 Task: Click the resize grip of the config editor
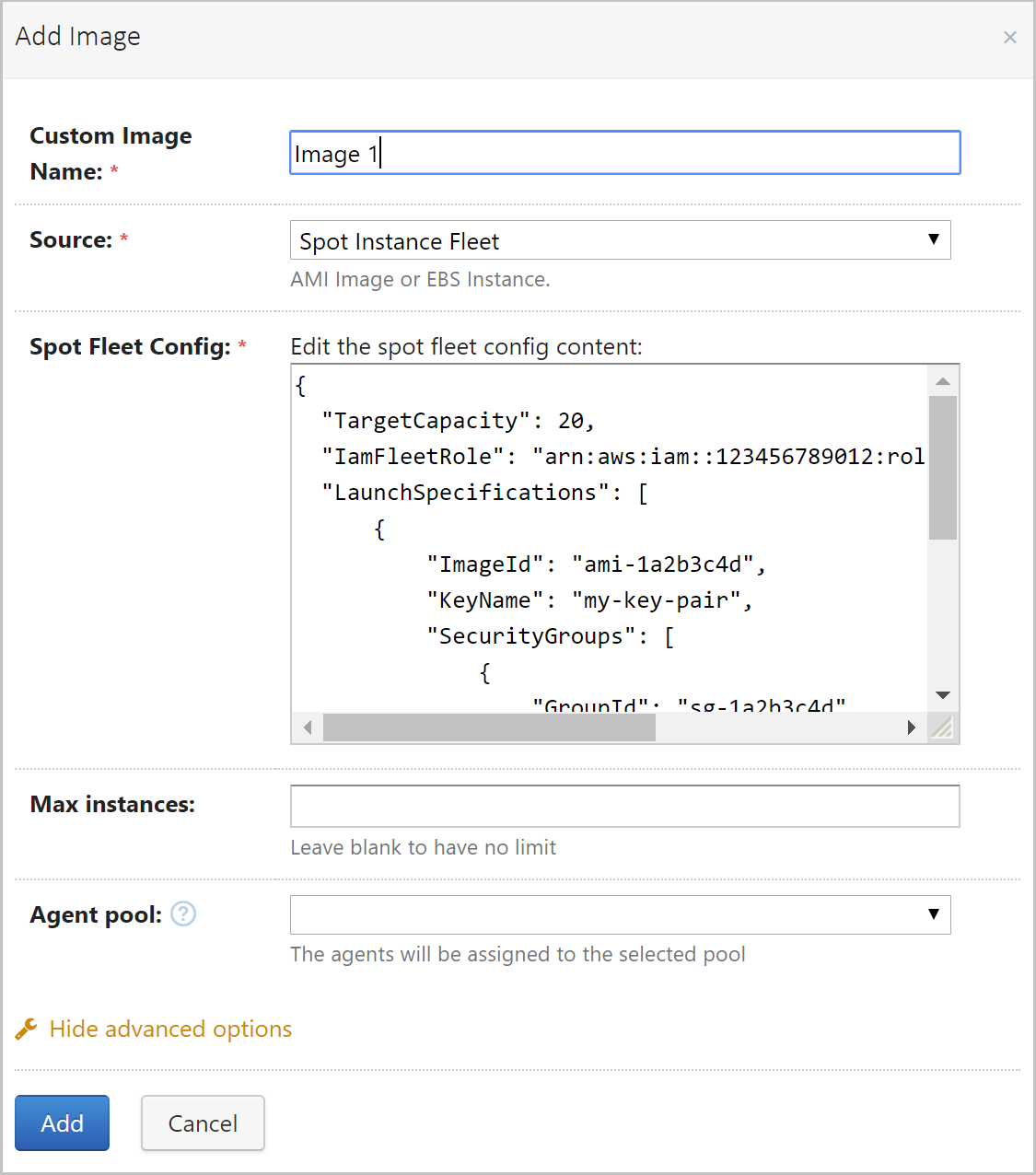(x=942, y=728)
